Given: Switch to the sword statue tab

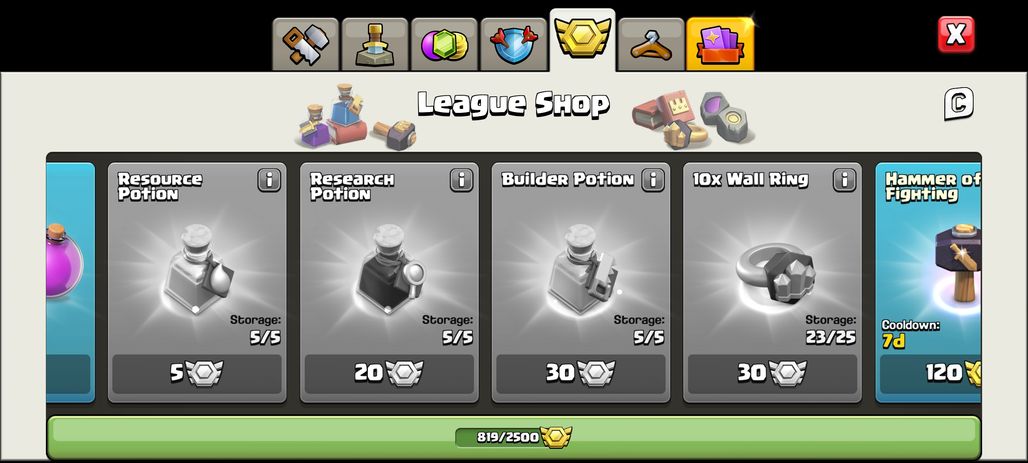Looking at the screenshot, I should 375,45.
